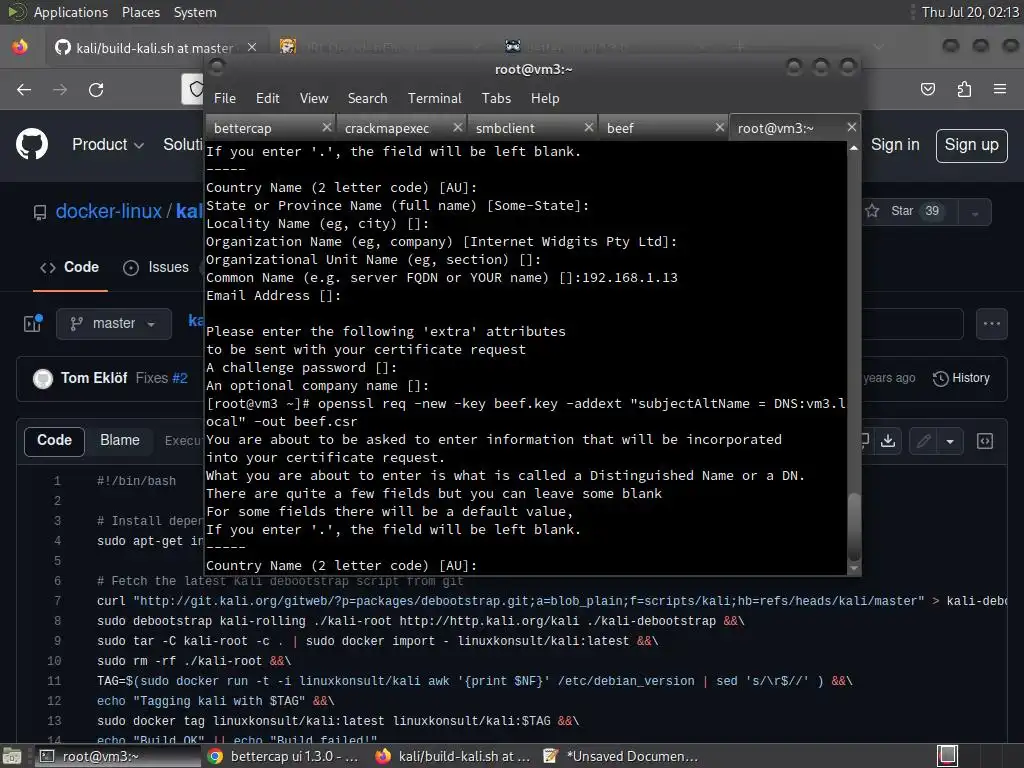1024x768 pixels.
Task: Click Firefox's forward arrow button
Action: 60,89
